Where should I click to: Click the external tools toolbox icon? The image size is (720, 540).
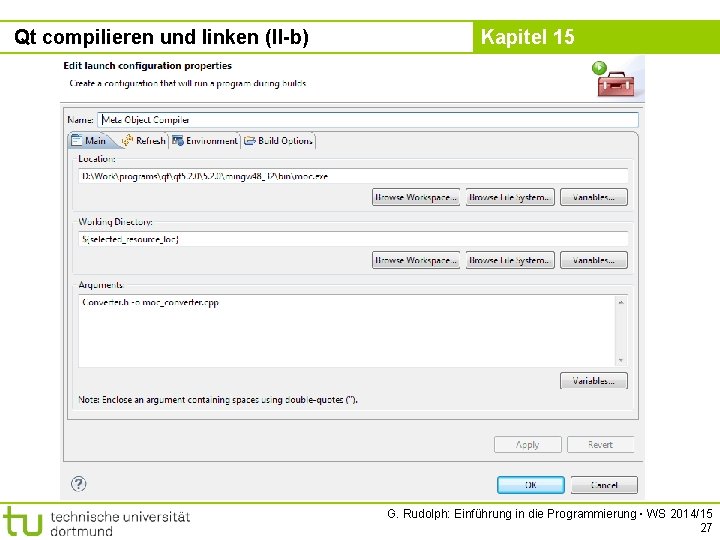click(614, 80)
